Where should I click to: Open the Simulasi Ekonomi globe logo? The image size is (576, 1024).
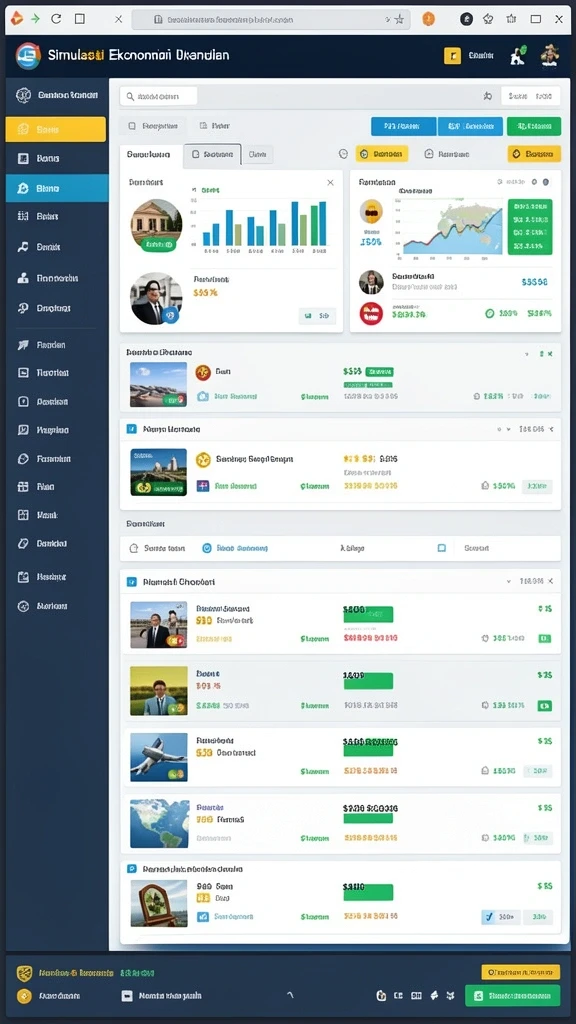(27, 56)
